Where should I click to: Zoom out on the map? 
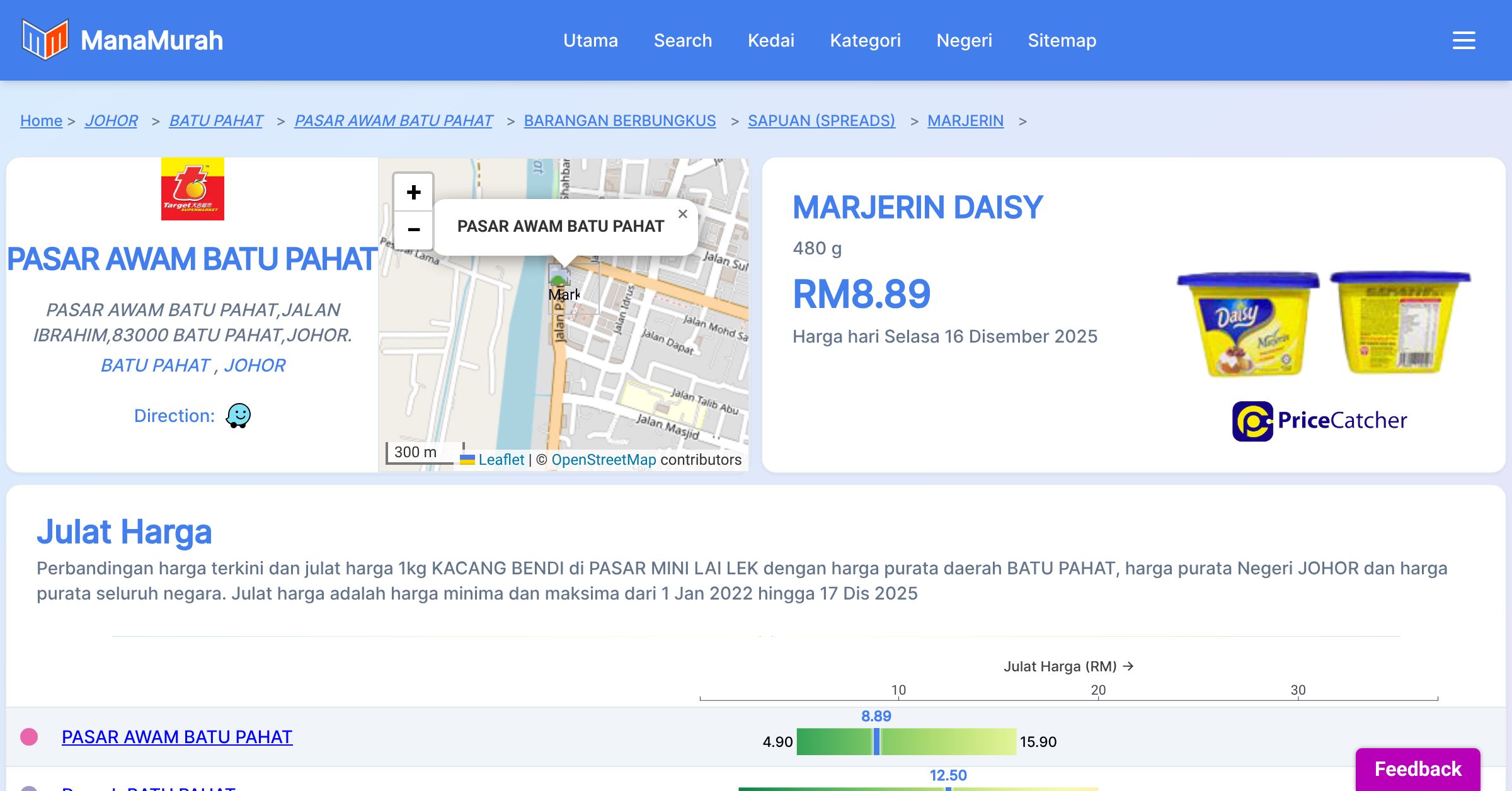point(413,230)
